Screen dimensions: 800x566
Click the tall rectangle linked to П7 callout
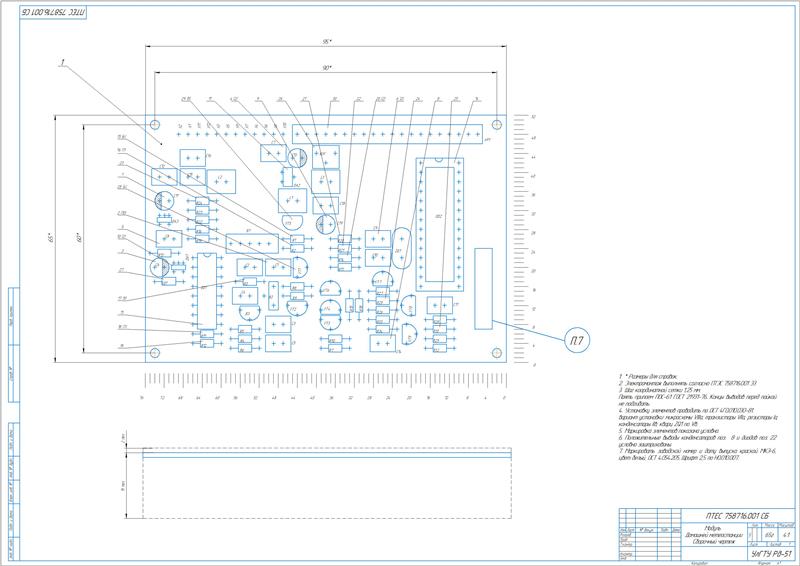pos(484,289)
